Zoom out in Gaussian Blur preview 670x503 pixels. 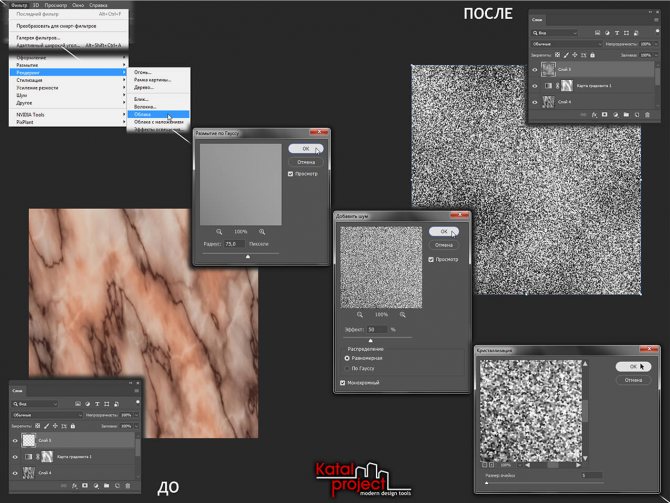click(219, 230)
